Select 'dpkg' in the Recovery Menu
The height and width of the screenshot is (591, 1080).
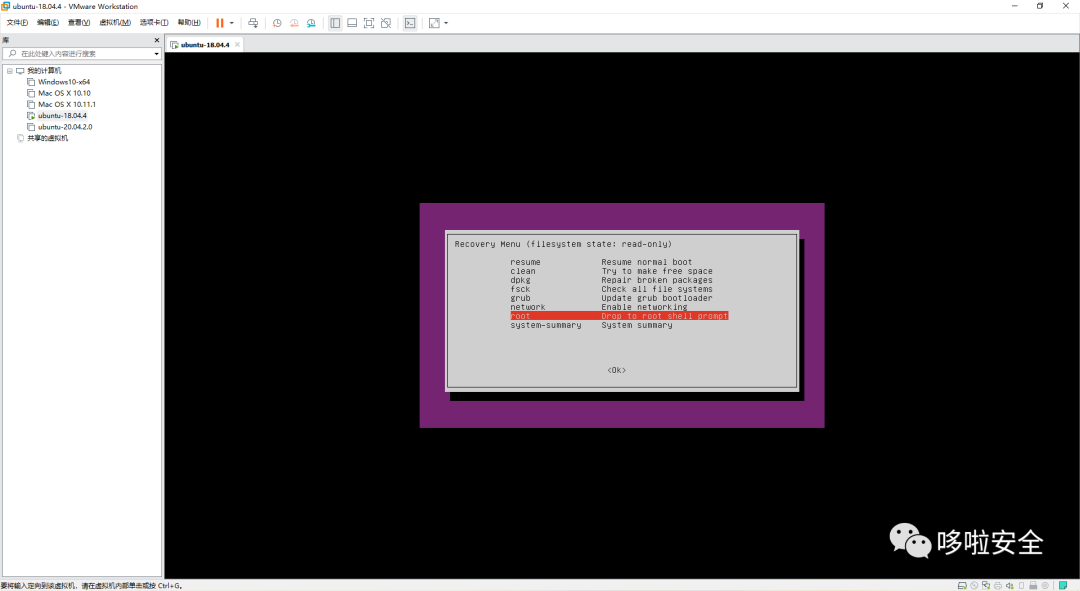[521, 280]
